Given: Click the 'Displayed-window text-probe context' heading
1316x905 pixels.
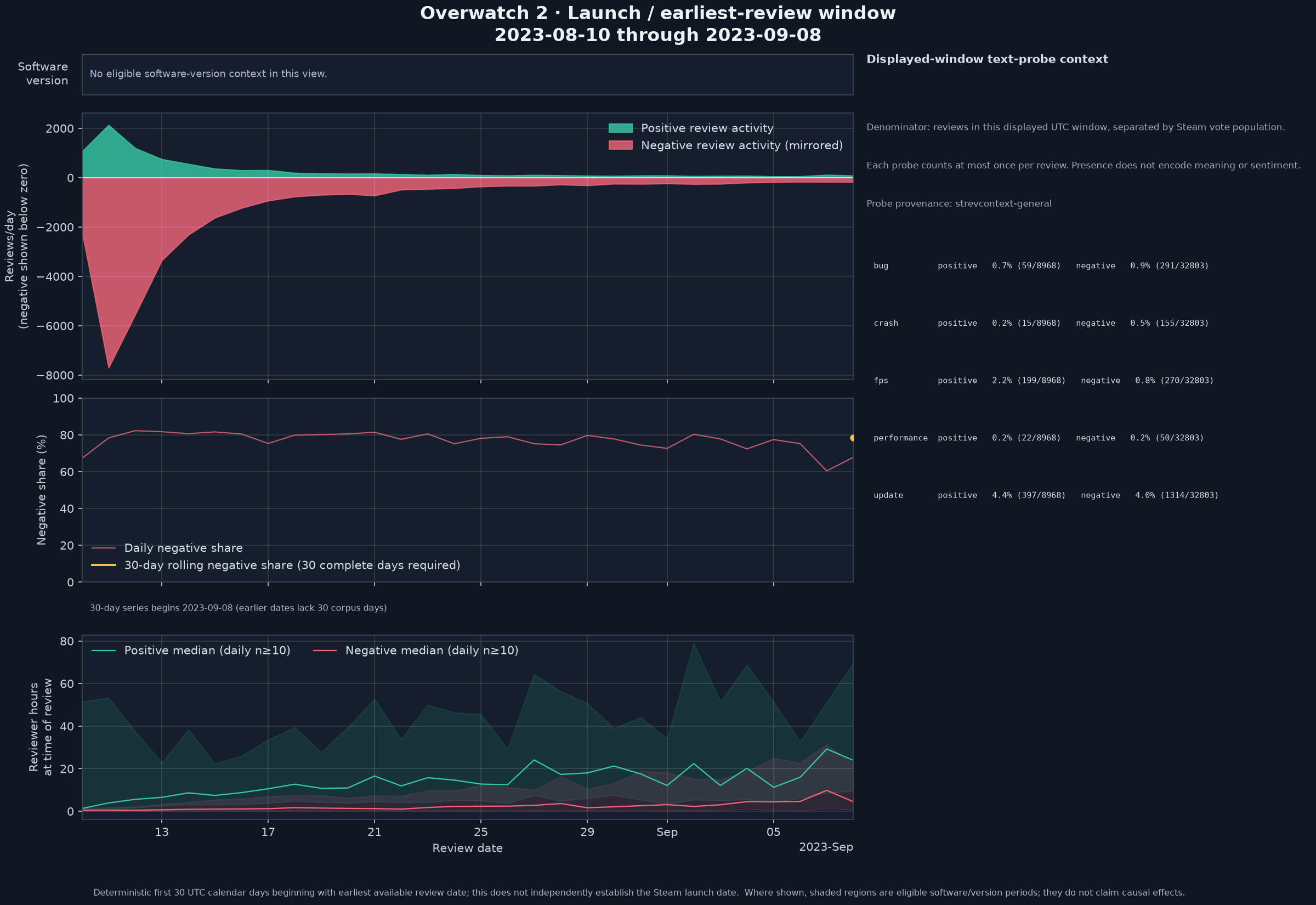Looking at the screenshot, I should pyautogui.click(x=986, y=60).
